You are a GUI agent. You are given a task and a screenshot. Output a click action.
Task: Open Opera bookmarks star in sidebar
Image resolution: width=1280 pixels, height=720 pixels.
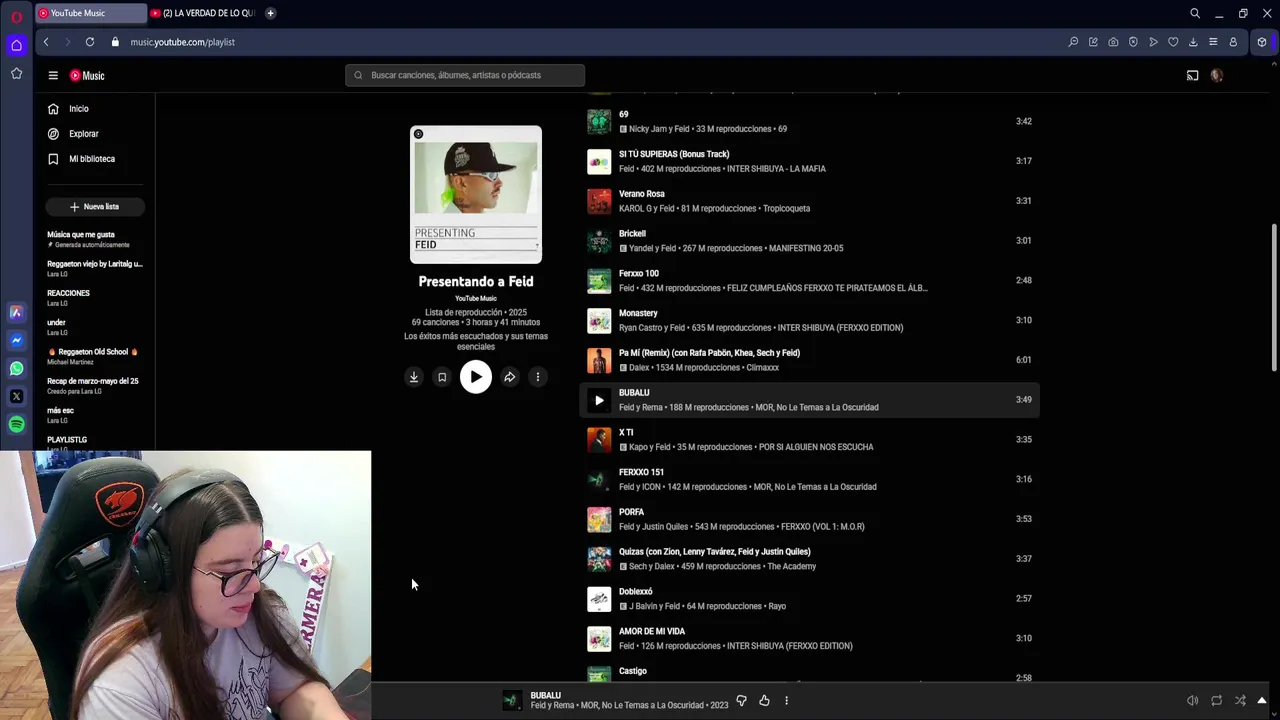coord(16,73)
